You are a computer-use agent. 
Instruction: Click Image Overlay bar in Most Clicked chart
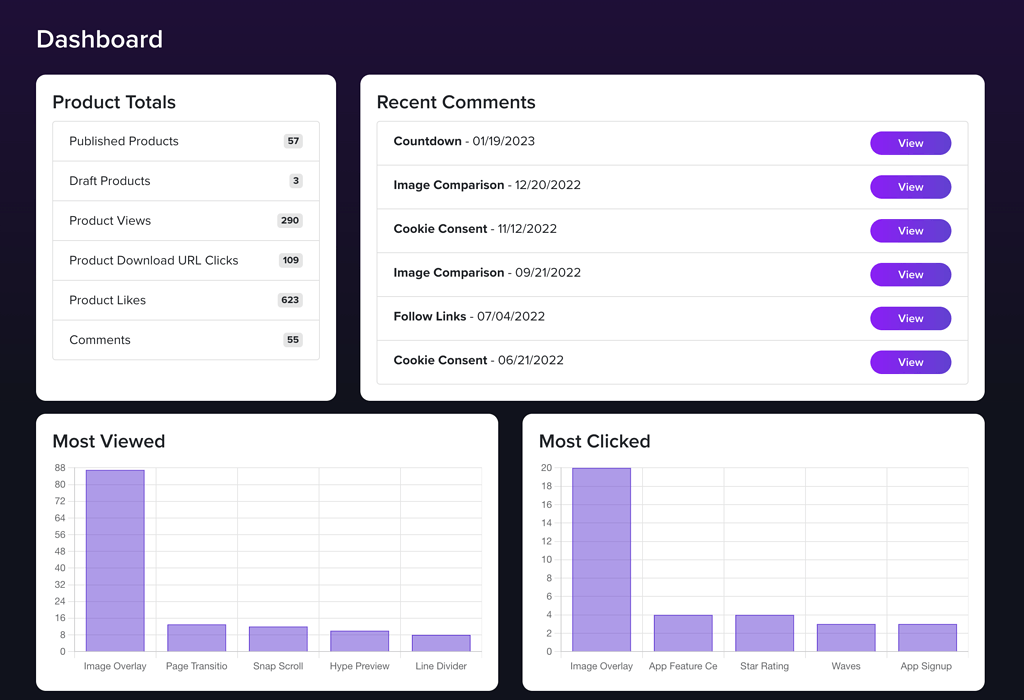pos(601,560)
